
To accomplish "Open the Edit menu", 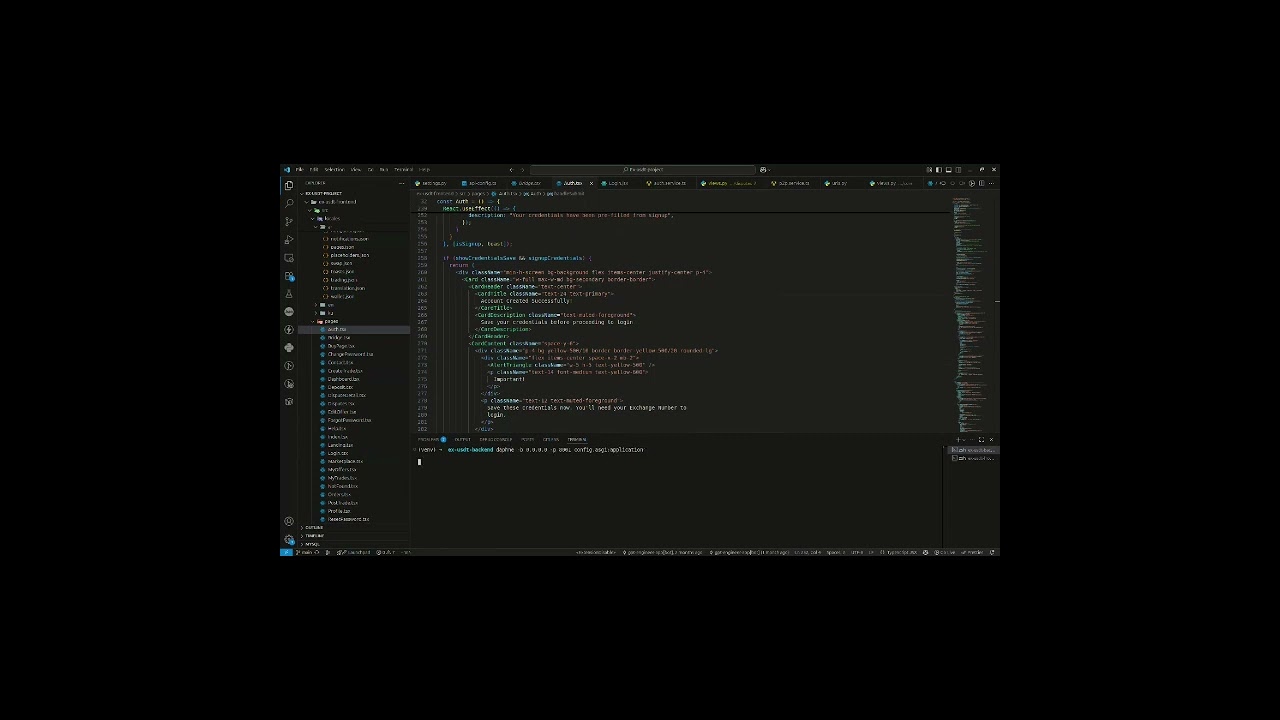I will coord(314,170).
